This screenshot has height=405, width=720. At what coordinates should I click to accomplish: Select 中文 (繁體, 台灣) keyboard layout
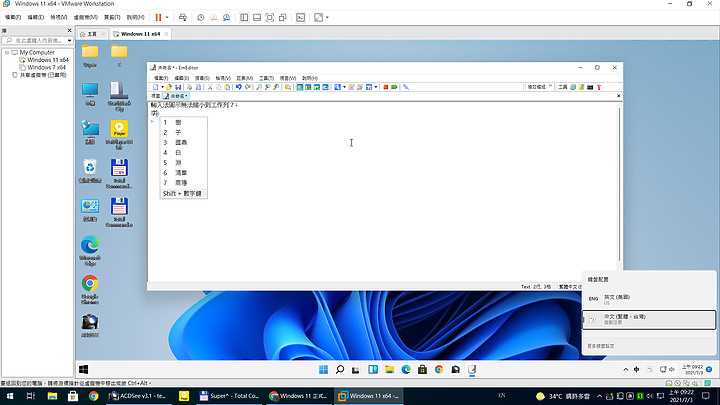click(x=649, y=319)
